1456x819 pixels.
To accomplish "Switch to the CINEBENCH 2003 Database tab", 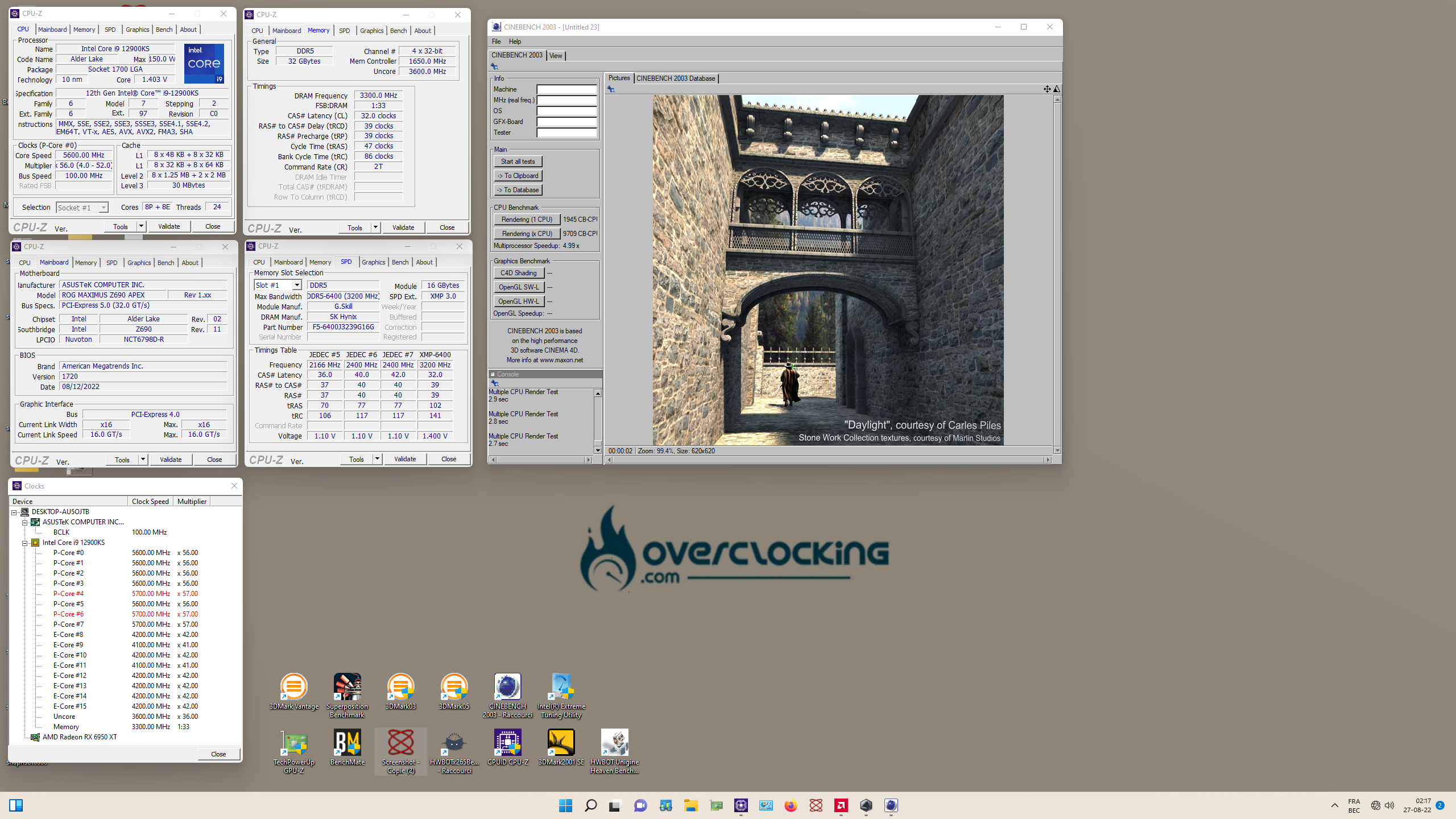I will pos(676,78).
